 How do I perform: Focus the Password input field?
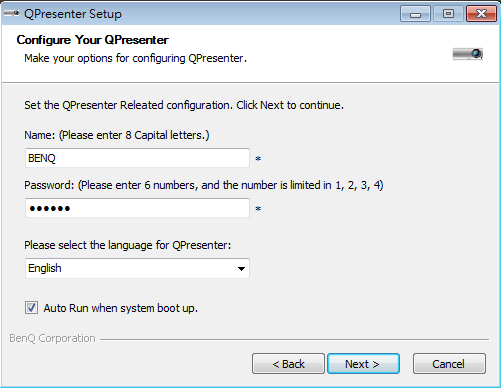[x=137, y=208]
